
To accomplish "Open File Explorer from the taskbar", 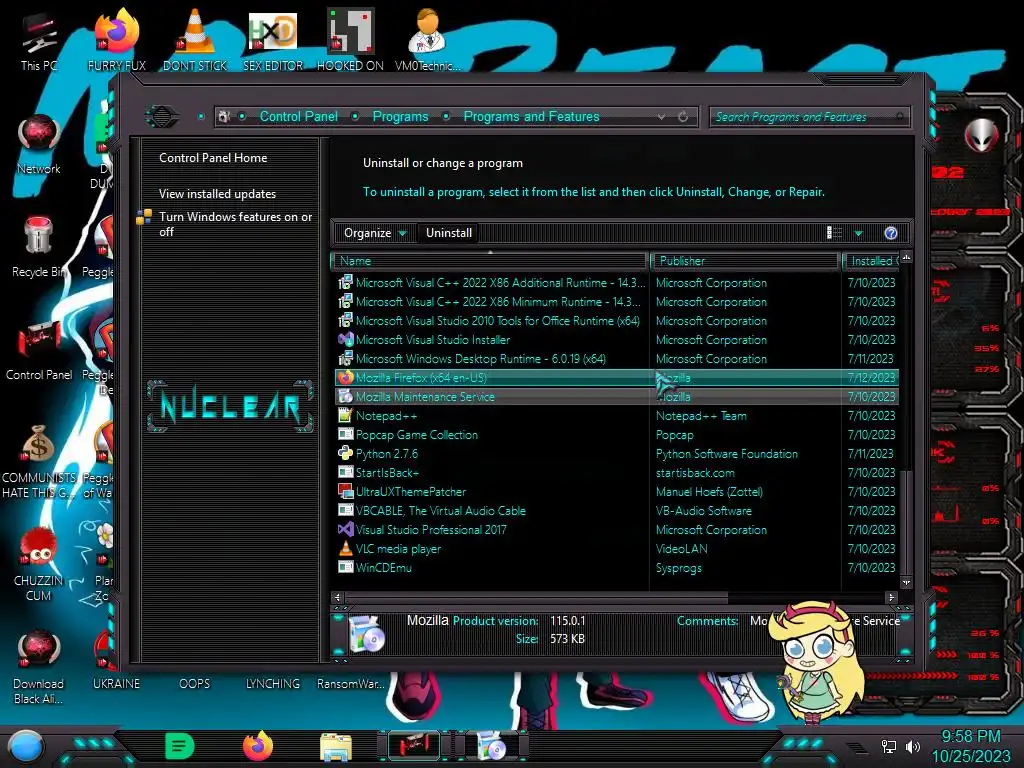I will pos(336,747).
